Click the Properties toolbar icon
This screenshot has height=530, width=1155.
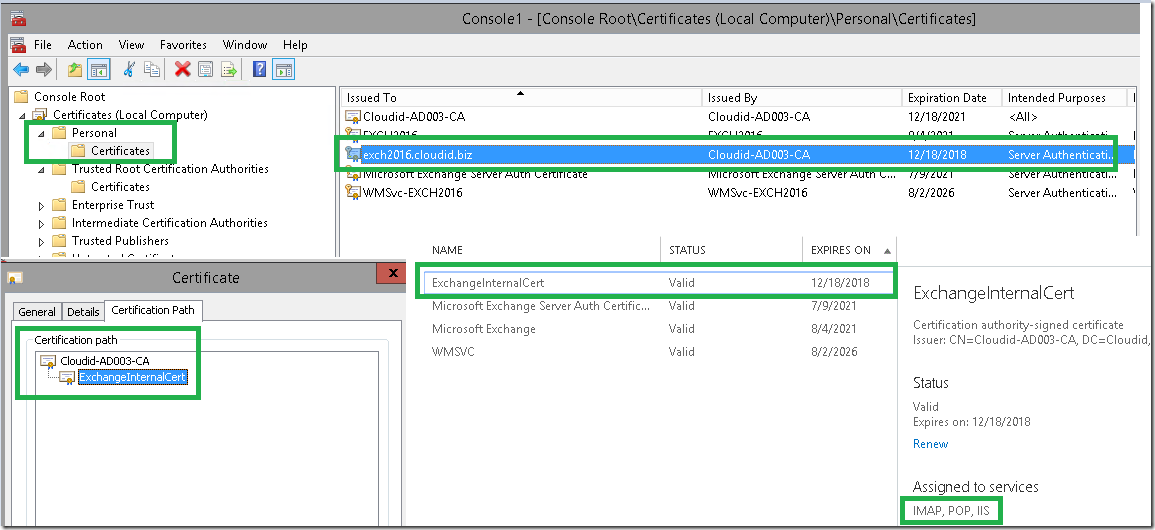(x=206, y=70)
